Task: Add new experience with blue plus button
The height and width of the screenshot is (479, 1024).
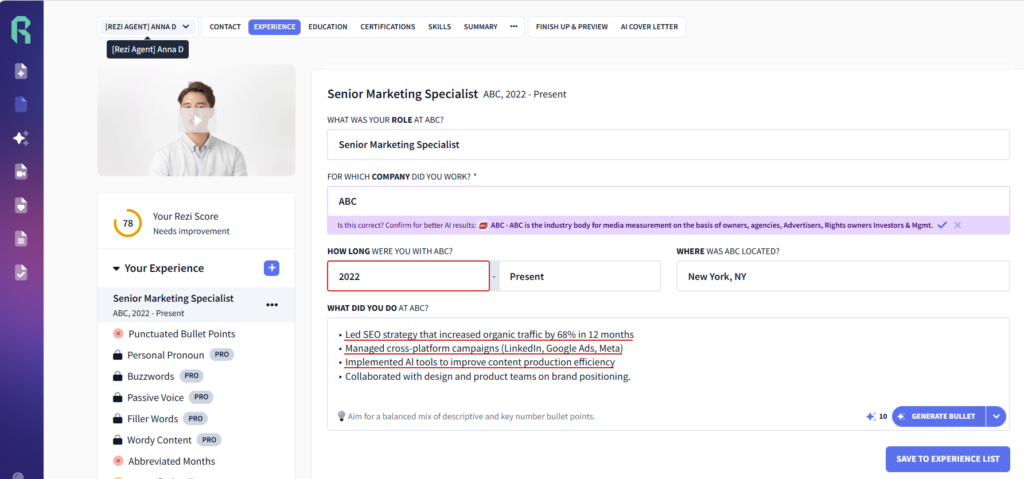Action: (x=271, y=268)
